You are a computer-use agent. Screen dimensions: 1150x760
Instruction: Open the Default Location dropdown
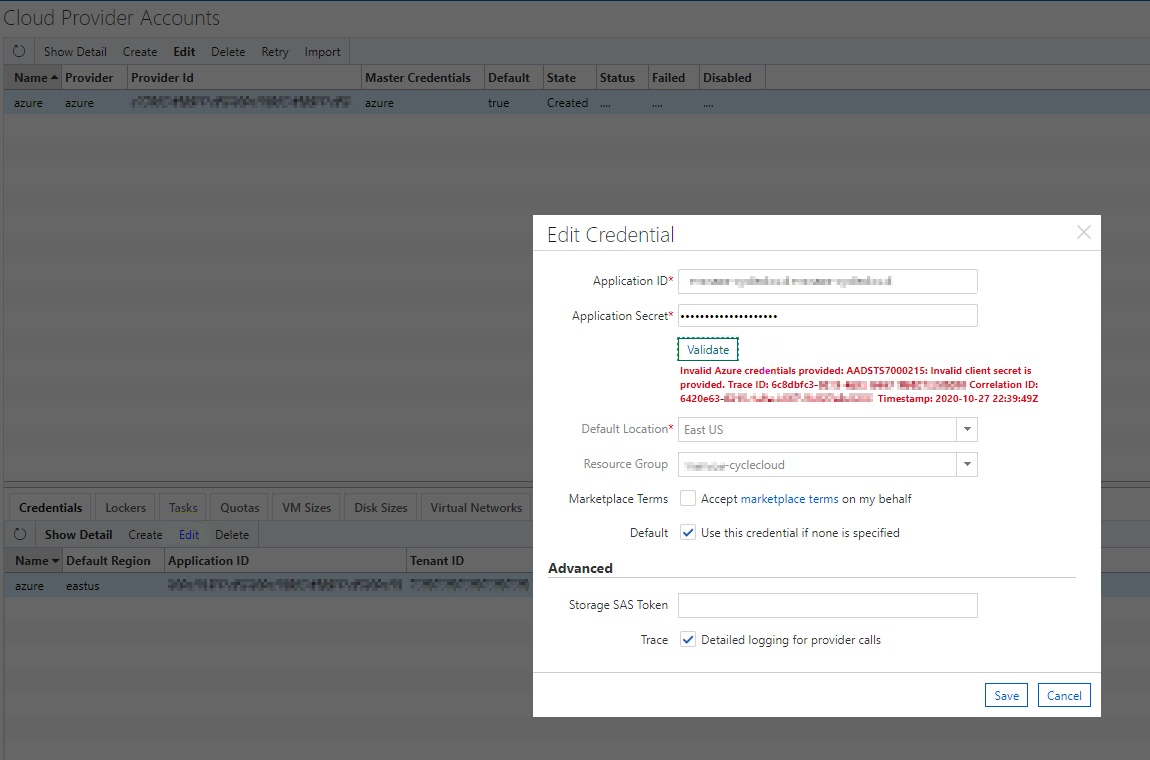pos(967,429)
